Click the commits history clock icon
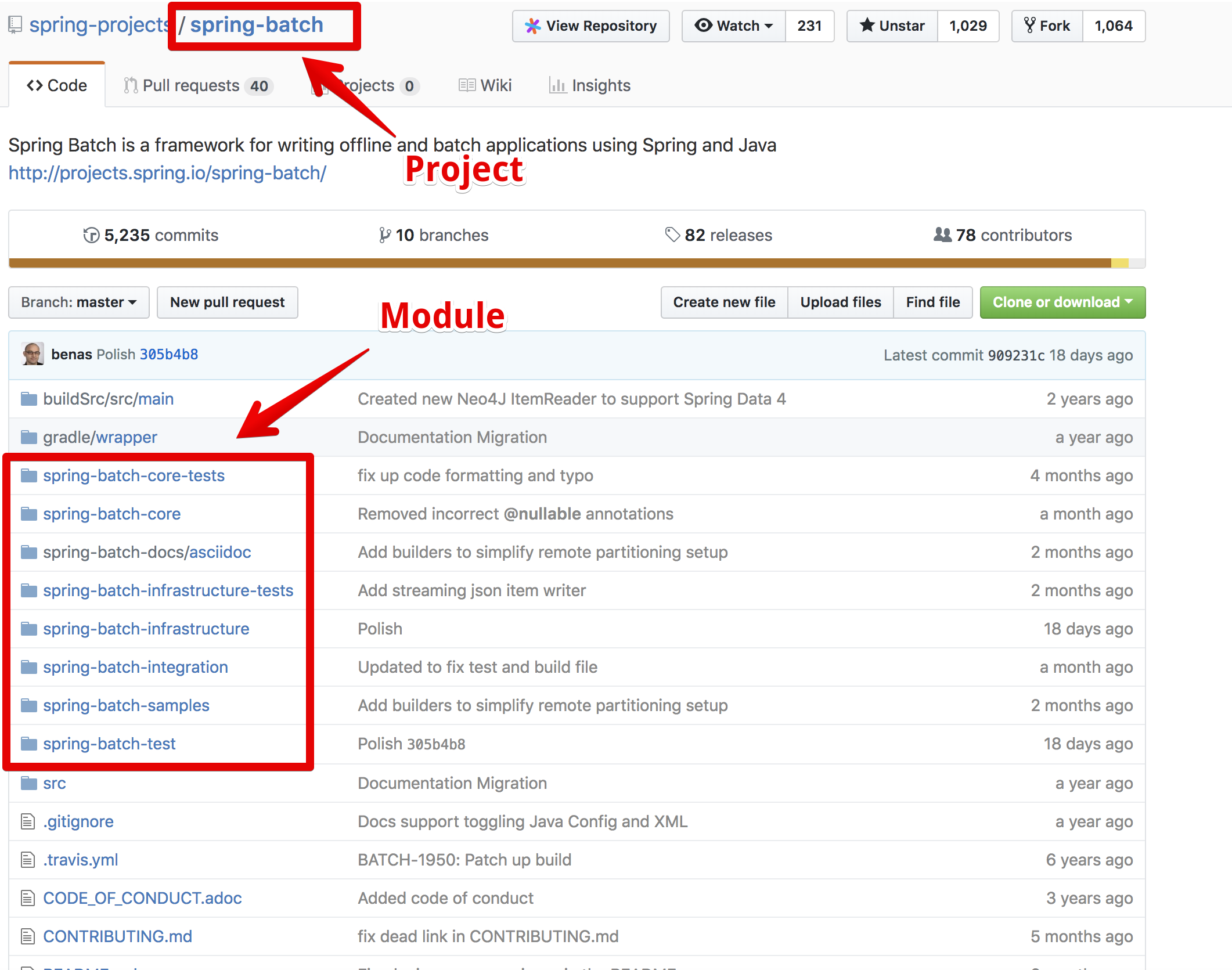Image resolution: width=1232 pixels, height=970 pixels. click(x=91, y=235)
